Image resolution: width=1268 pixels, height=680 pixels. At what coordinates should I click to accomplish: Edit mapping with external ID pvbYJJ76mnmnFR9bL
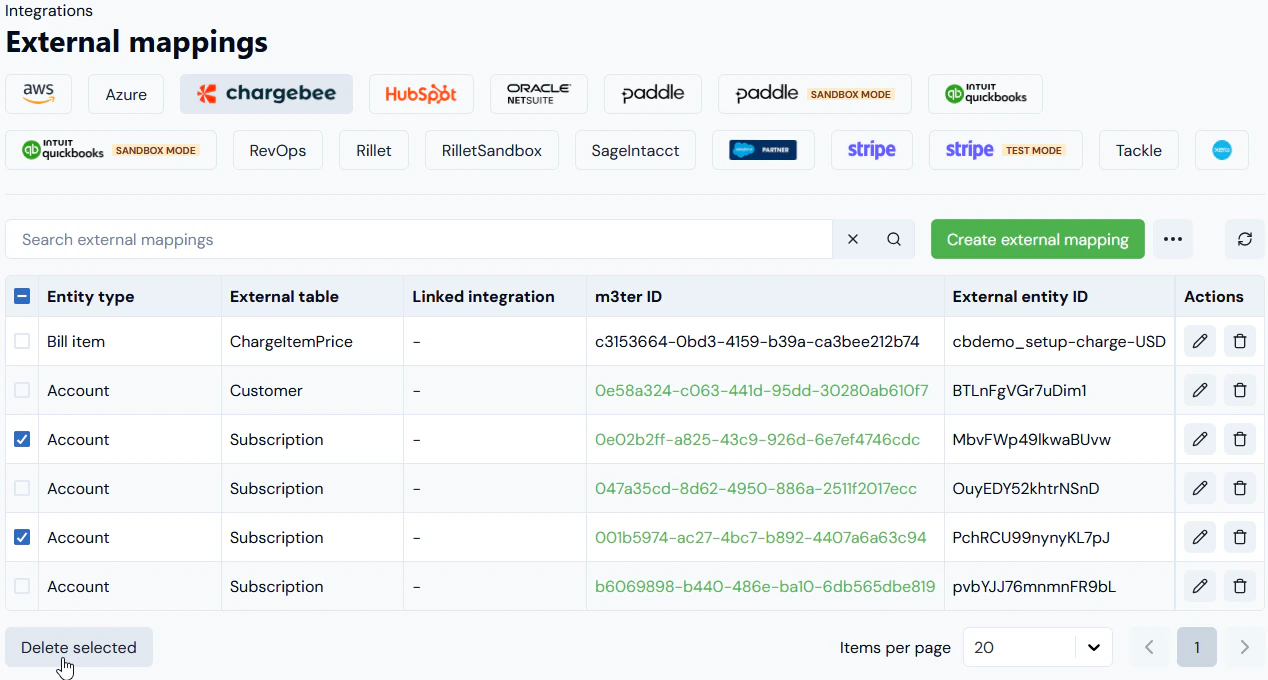(1200, 586)
